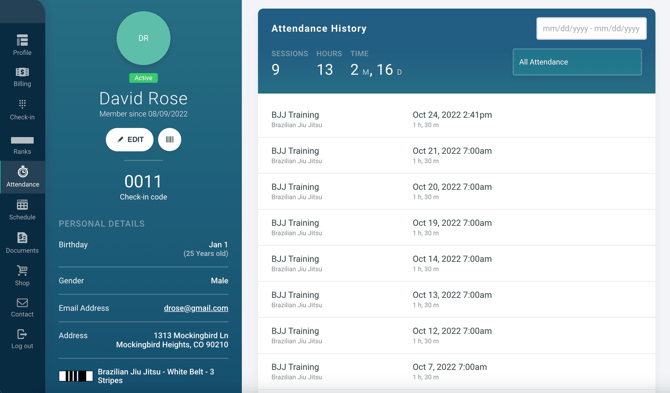
Task: Open the Profile sidebar icon
Action: point(22,41)
